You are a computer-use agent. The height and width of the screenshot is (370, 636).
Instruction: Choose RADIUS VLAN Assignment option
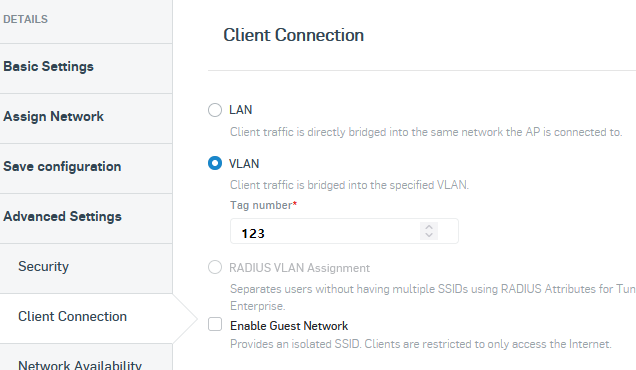coord(215,267)
